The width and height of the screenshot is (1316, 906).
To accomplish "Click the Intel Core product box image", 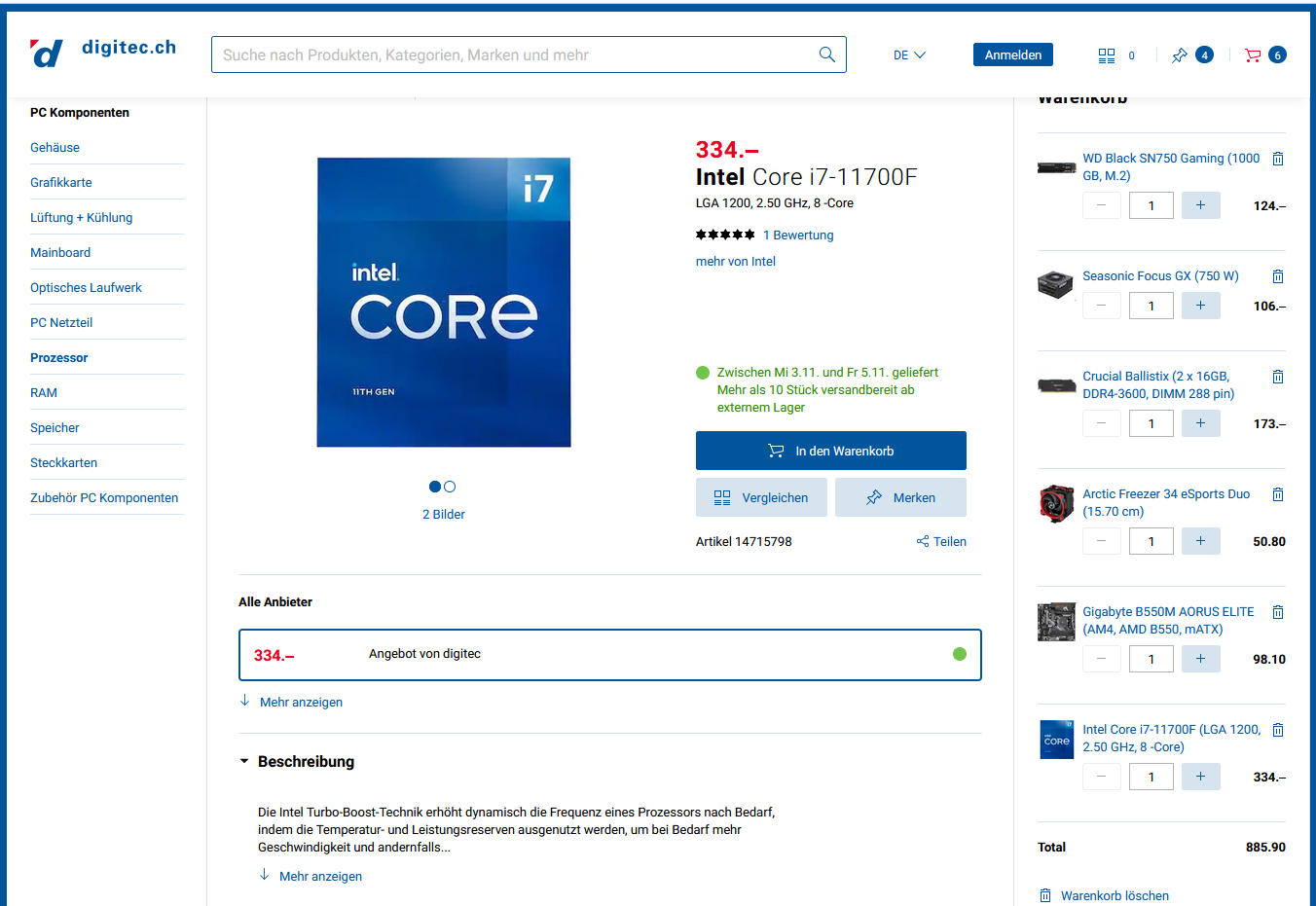I will [x=444, y=303].
